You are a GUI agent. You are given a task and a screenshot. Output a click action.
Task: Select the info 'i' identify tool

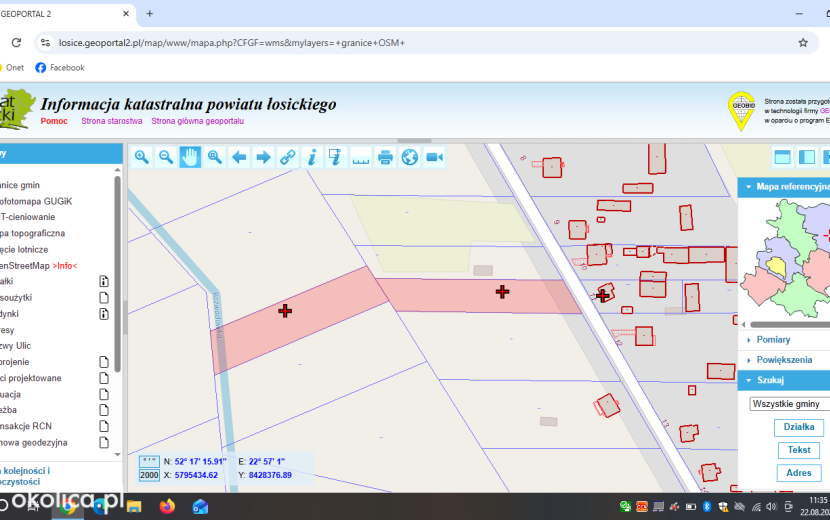(312, 157)
